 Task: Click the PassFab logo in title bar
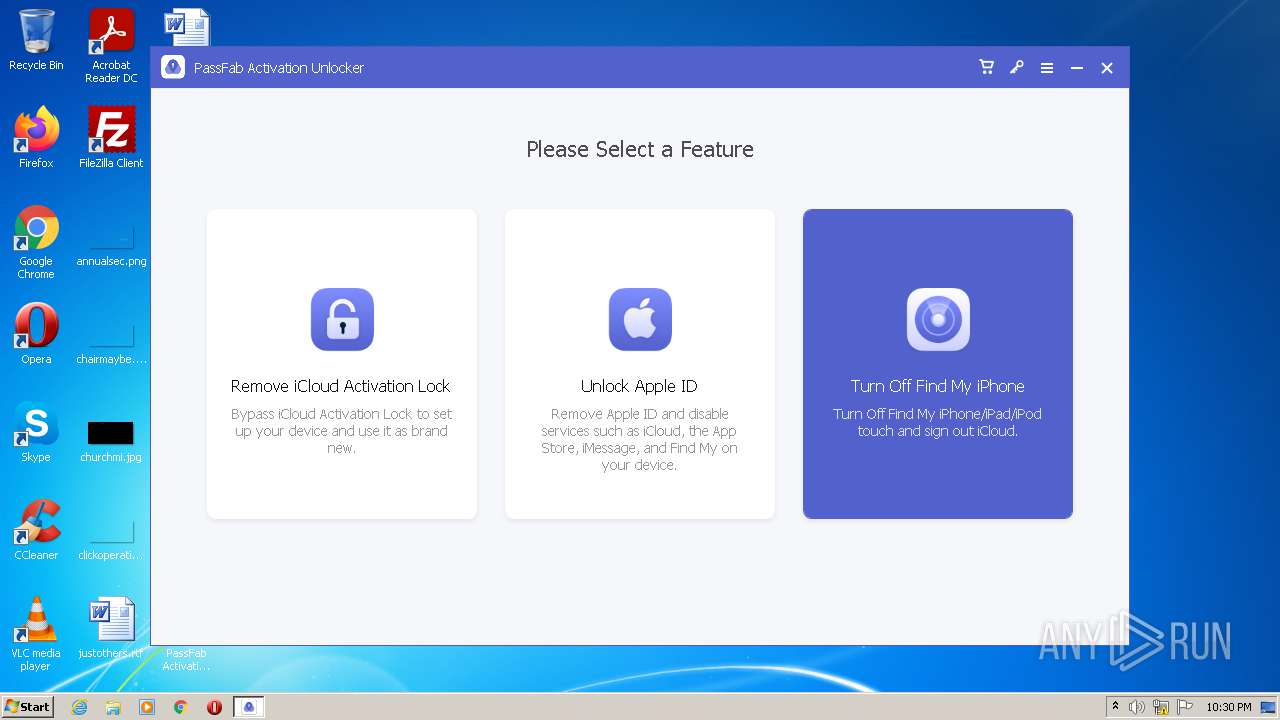click(x=173, y=67)
